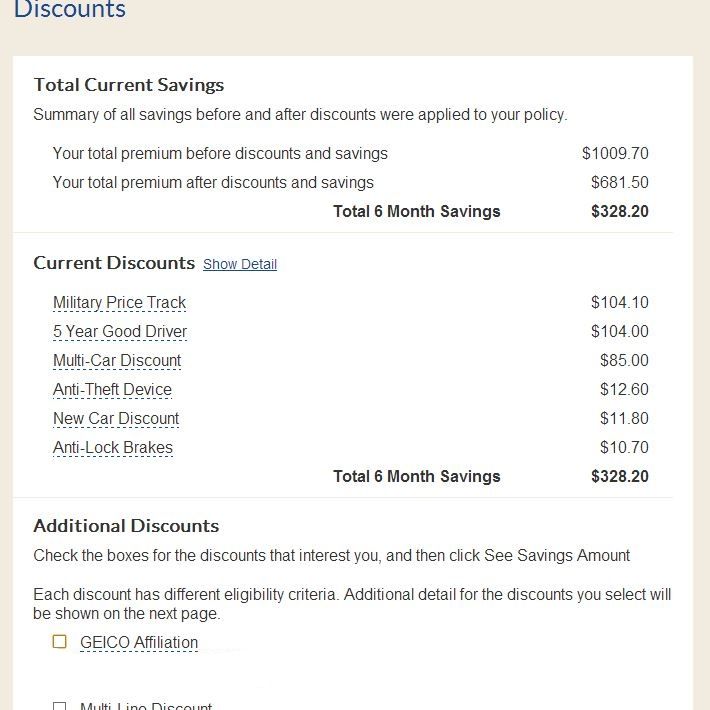The image size is (710, 710).
Task: Click the Show Detail link
Action: tap(240, 265)
